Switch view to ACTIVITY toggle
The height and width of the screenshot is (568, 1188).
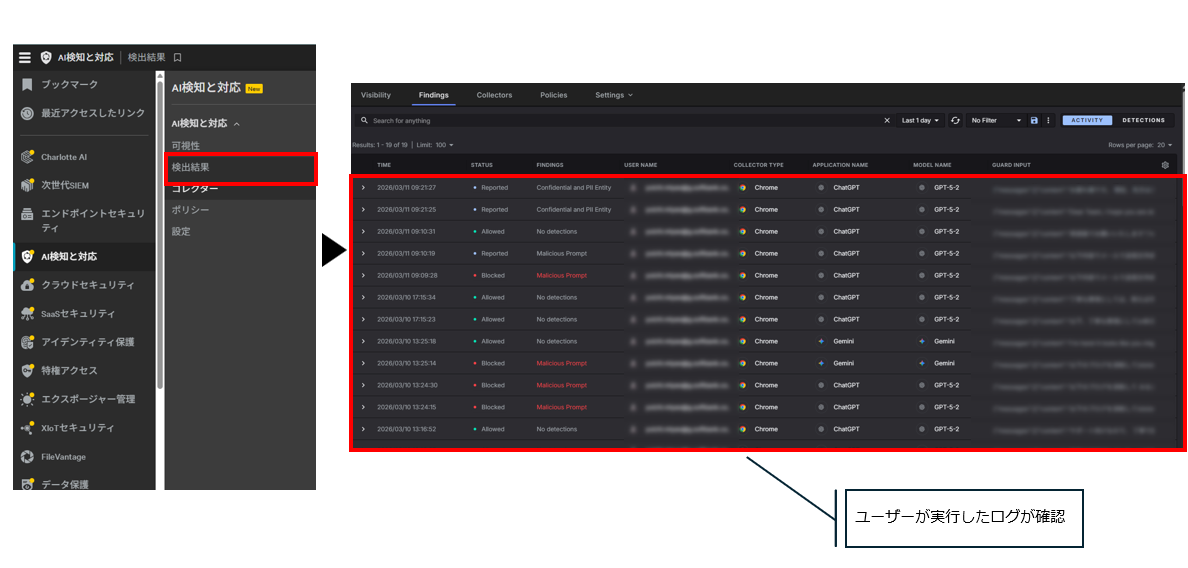[1086, 120]
